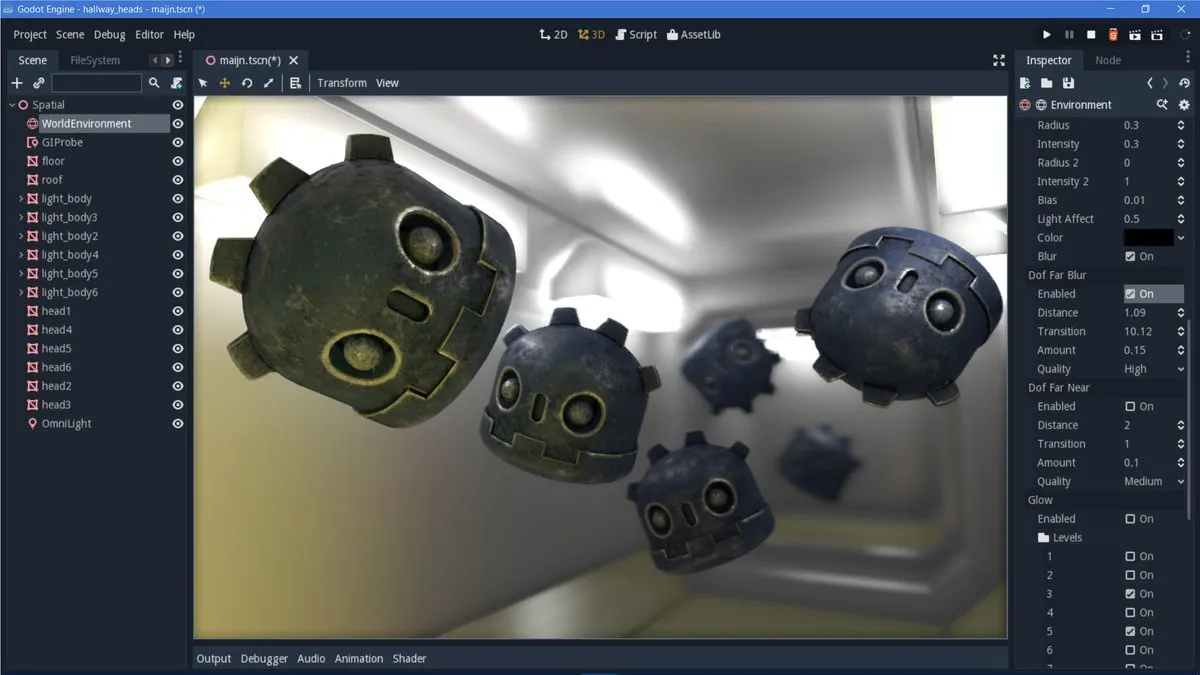Open the AssetLib workspace
Image resolution: width=1200 pixels, height=675 pixels.
693,34
